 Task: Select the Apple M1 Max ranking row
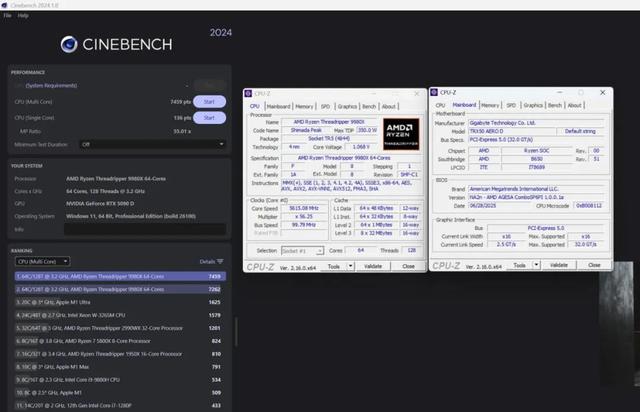pyautogui.click(x=120, y=367)
